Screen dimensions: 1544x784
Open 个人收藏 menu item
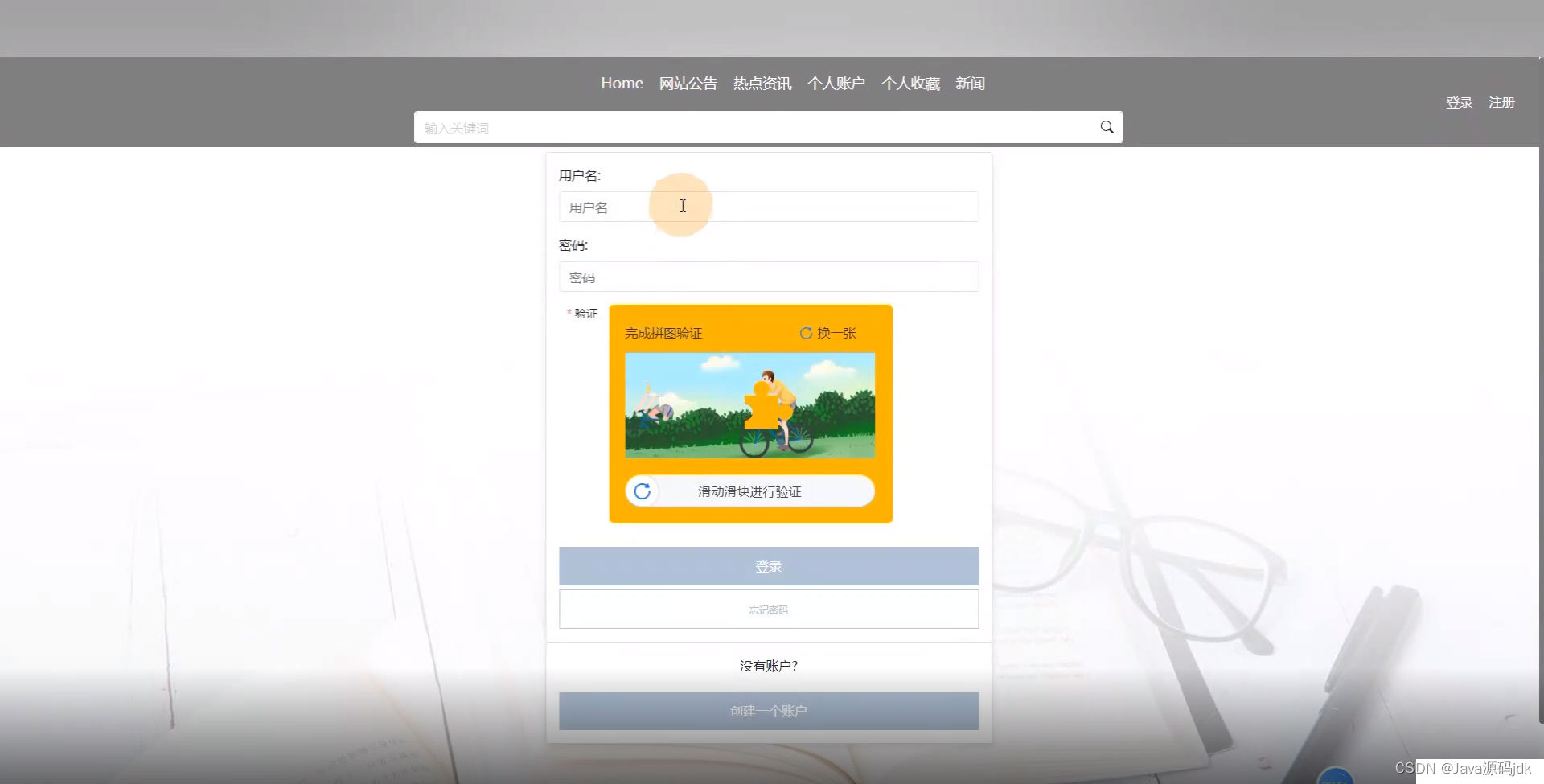click(910, 83)
